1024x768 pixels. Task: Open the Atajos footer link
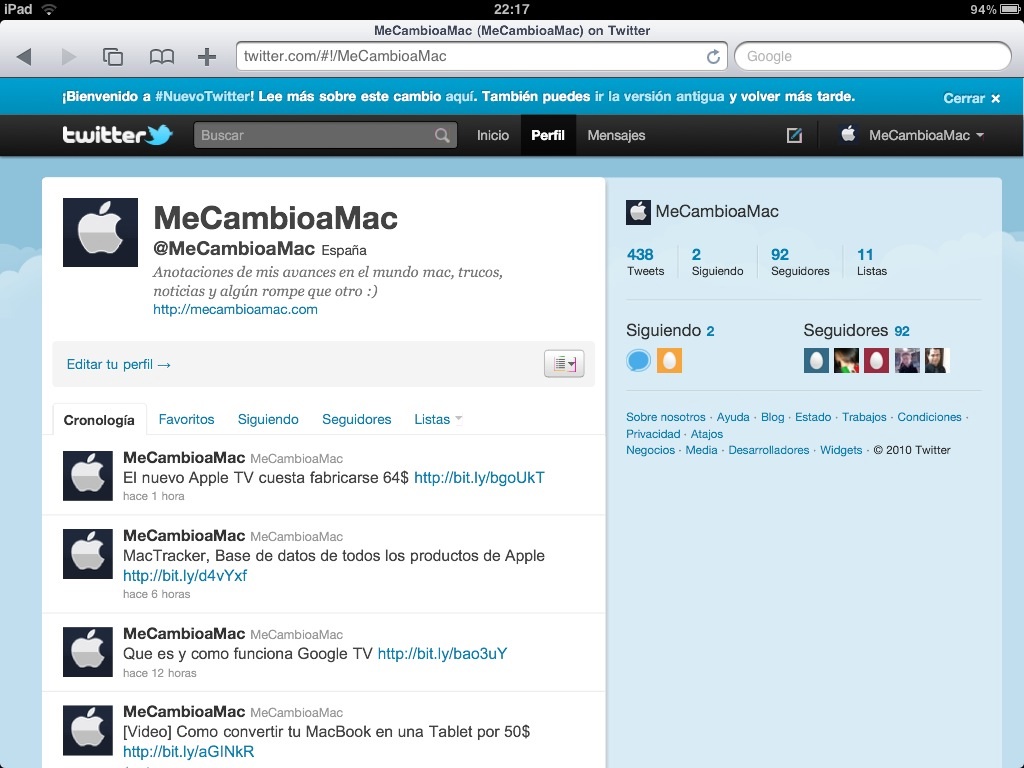pos(707,434)
